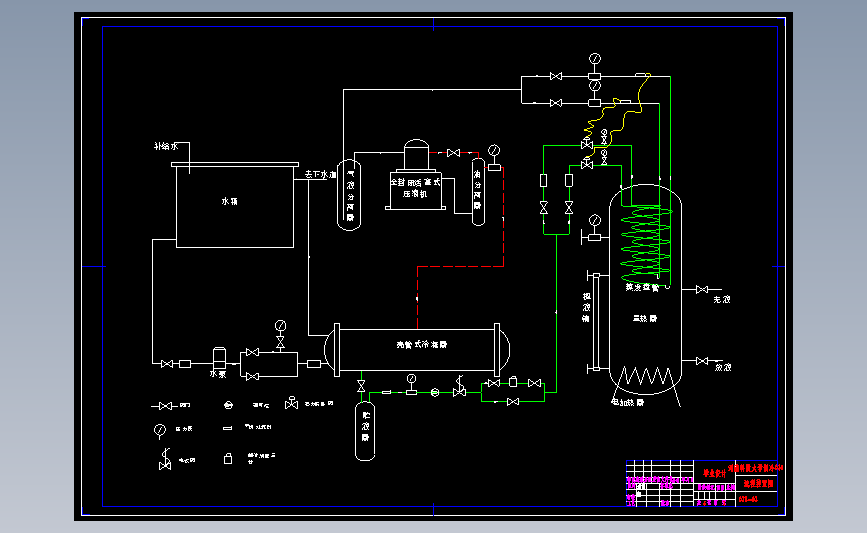Select the valve on the 充液 fill line

coord(702,290)
